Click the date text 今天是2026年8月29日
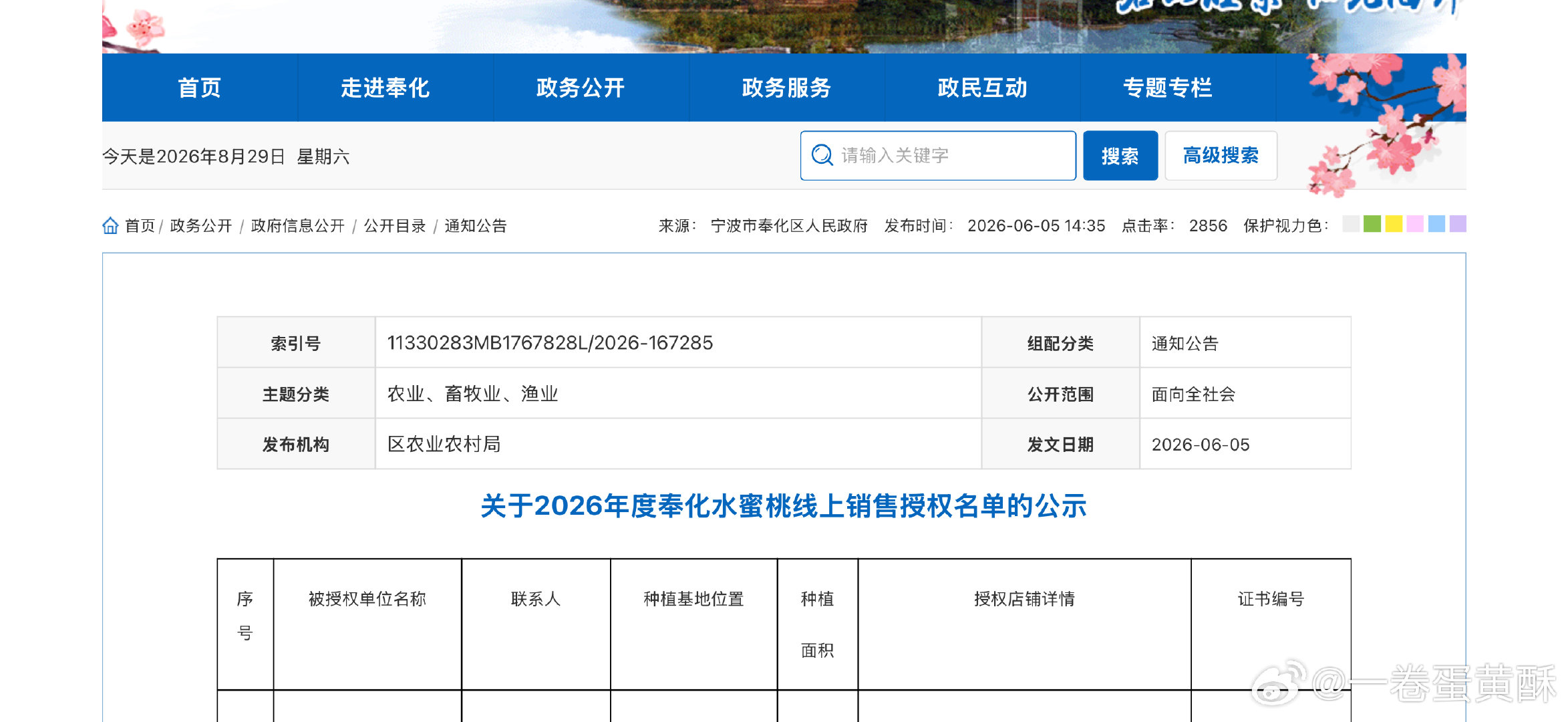The width and height of the screenshot is (1568, 722). [x=194, y=156]
